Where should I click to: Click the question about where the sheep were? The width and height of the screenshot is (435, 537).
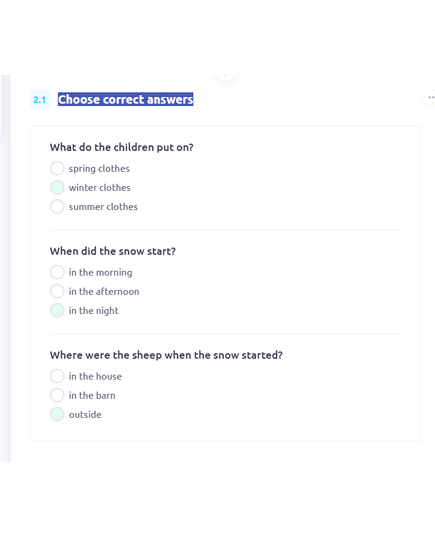[x=166, y=355]
